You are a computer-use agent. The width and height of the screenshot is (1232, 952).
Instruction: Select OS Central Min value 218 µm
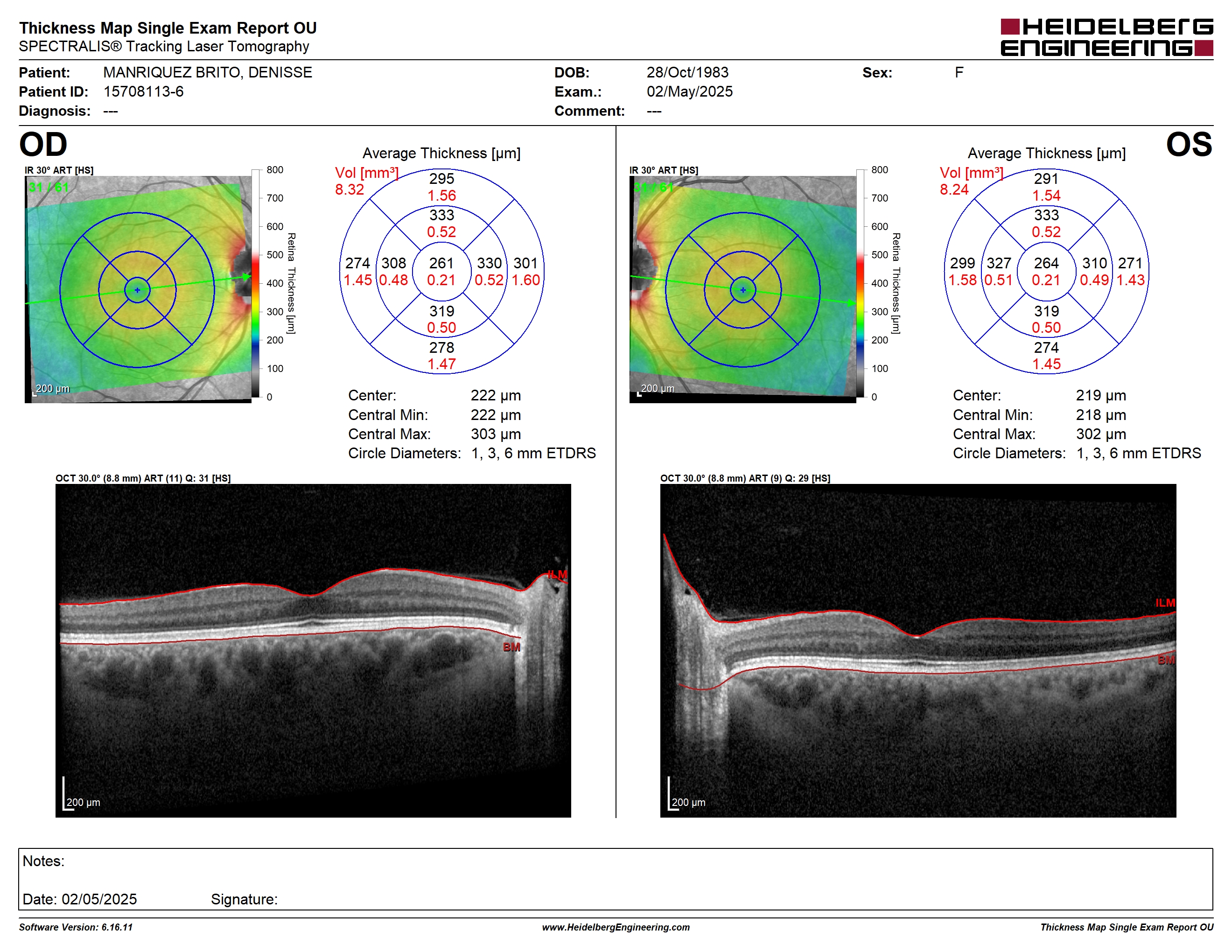tap(1100, 414)
